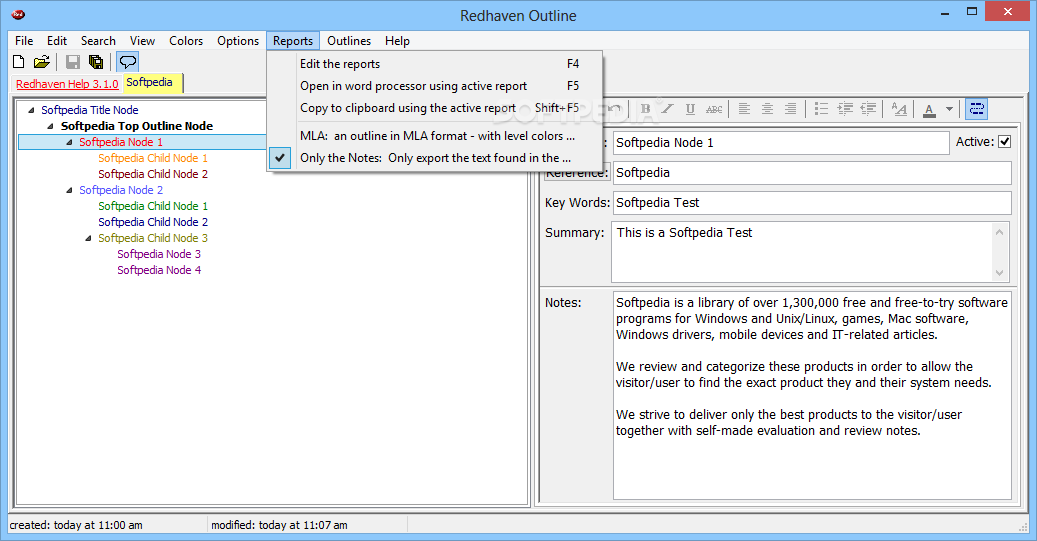Open the View menu
This screenshot has height=541, width=1037.
[142, 41]
